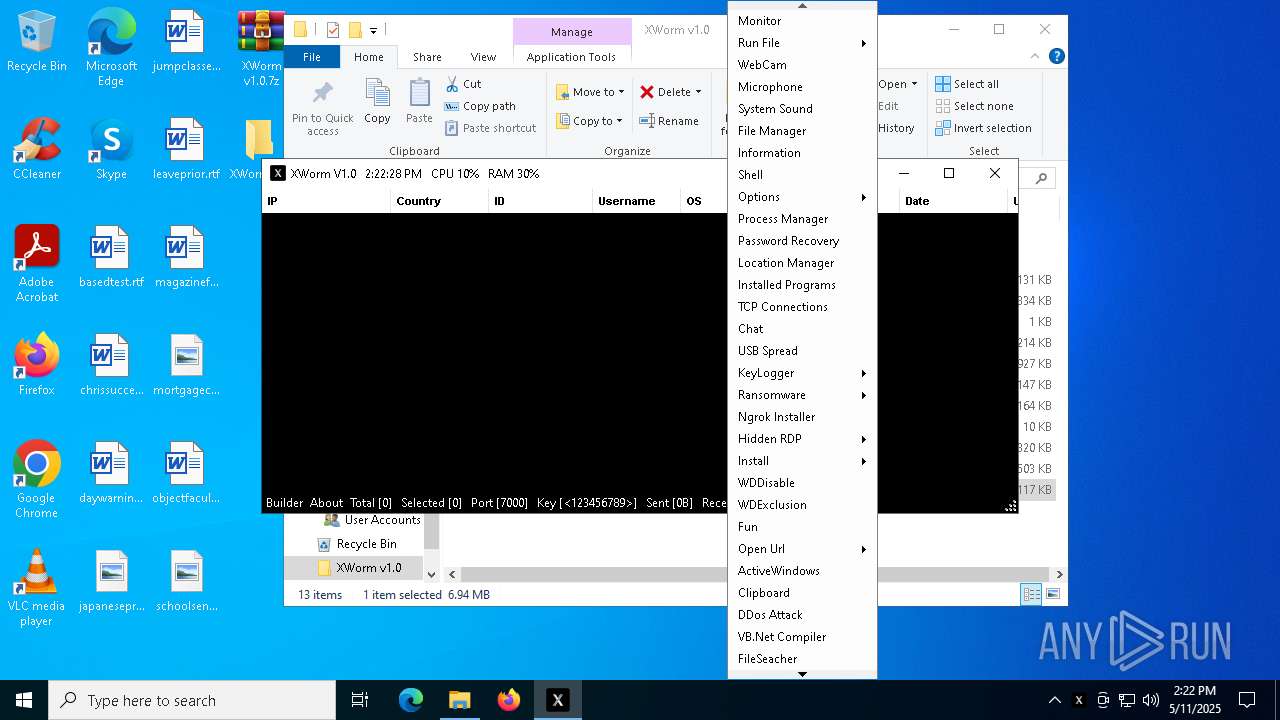This screenshot has width=1280, height=720.
Task: Select Shell in the context menu
Action: 802,175
